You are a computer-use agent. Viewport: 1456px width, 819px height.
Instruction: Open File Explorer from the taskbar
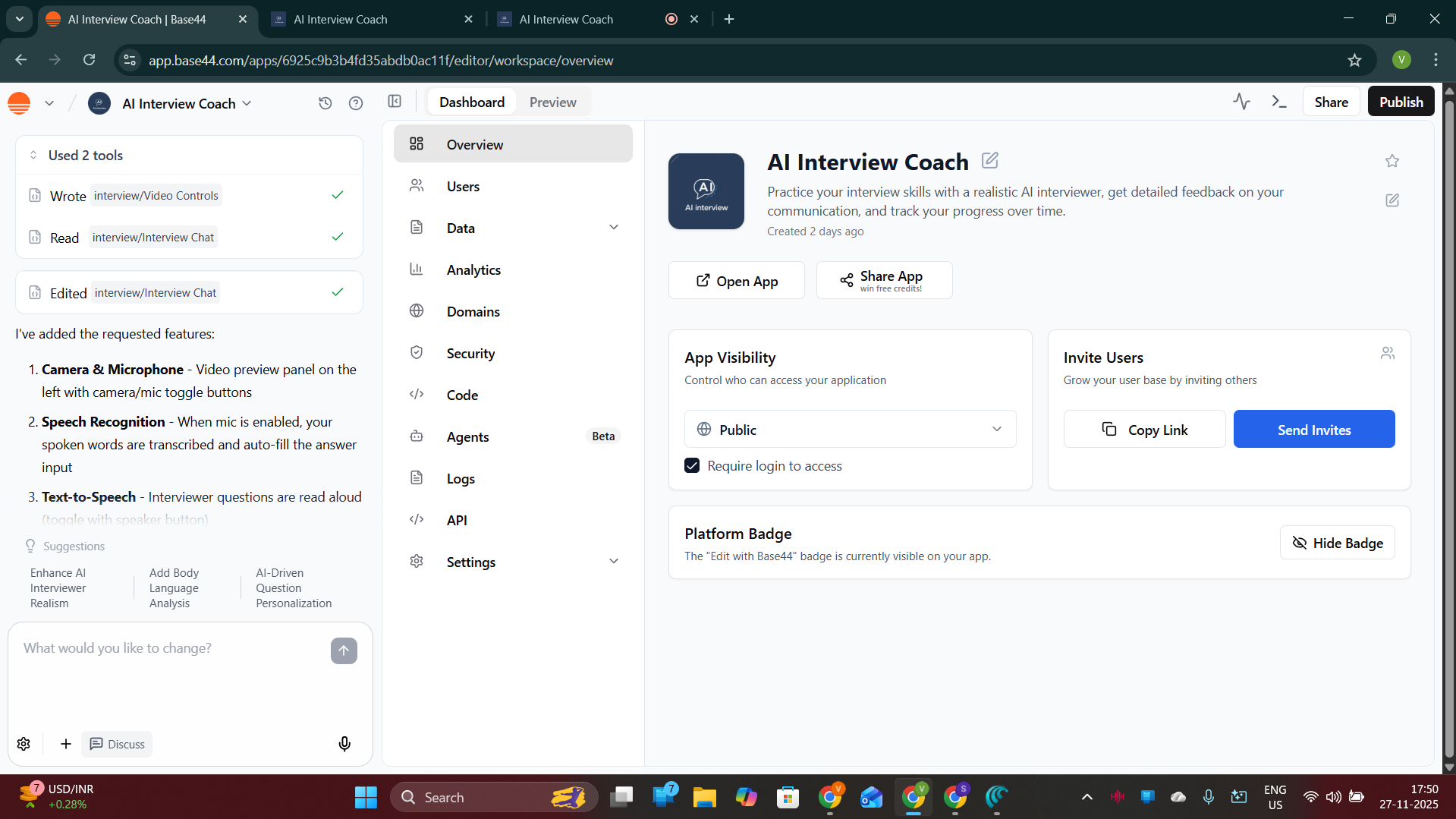704,797
